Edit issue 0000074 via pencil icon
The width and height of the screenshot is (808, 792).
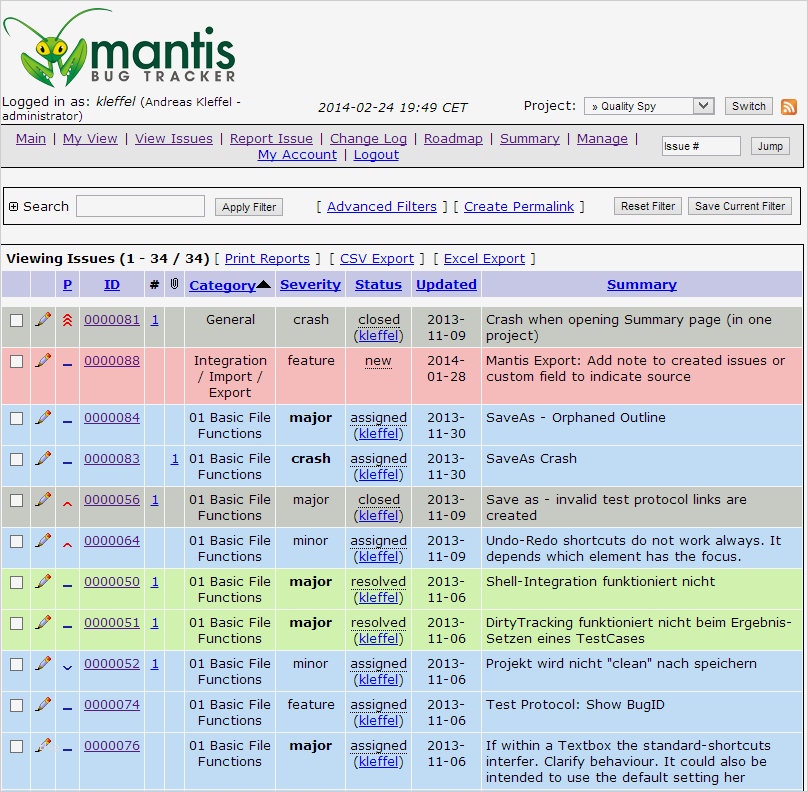tap(43, 704)
